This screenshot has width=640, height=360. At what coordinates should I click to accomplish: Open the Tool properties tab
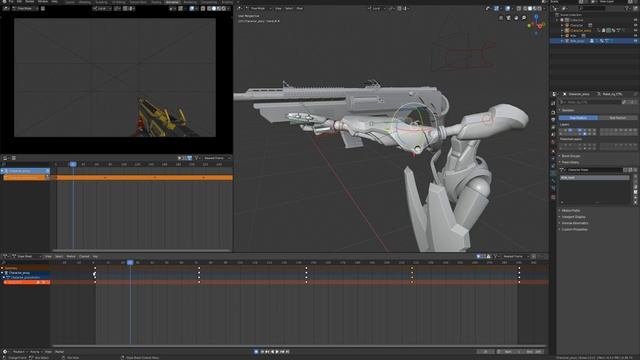click(x=553, y=103)
